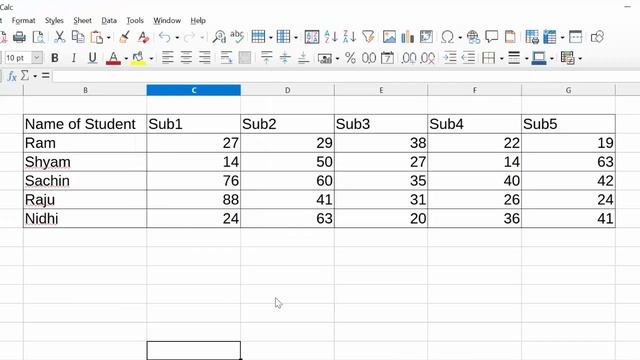Image resolution: width=640 pixels, height=360 pixels.
Task: Toggle Underline formatting
Action: 93,58
